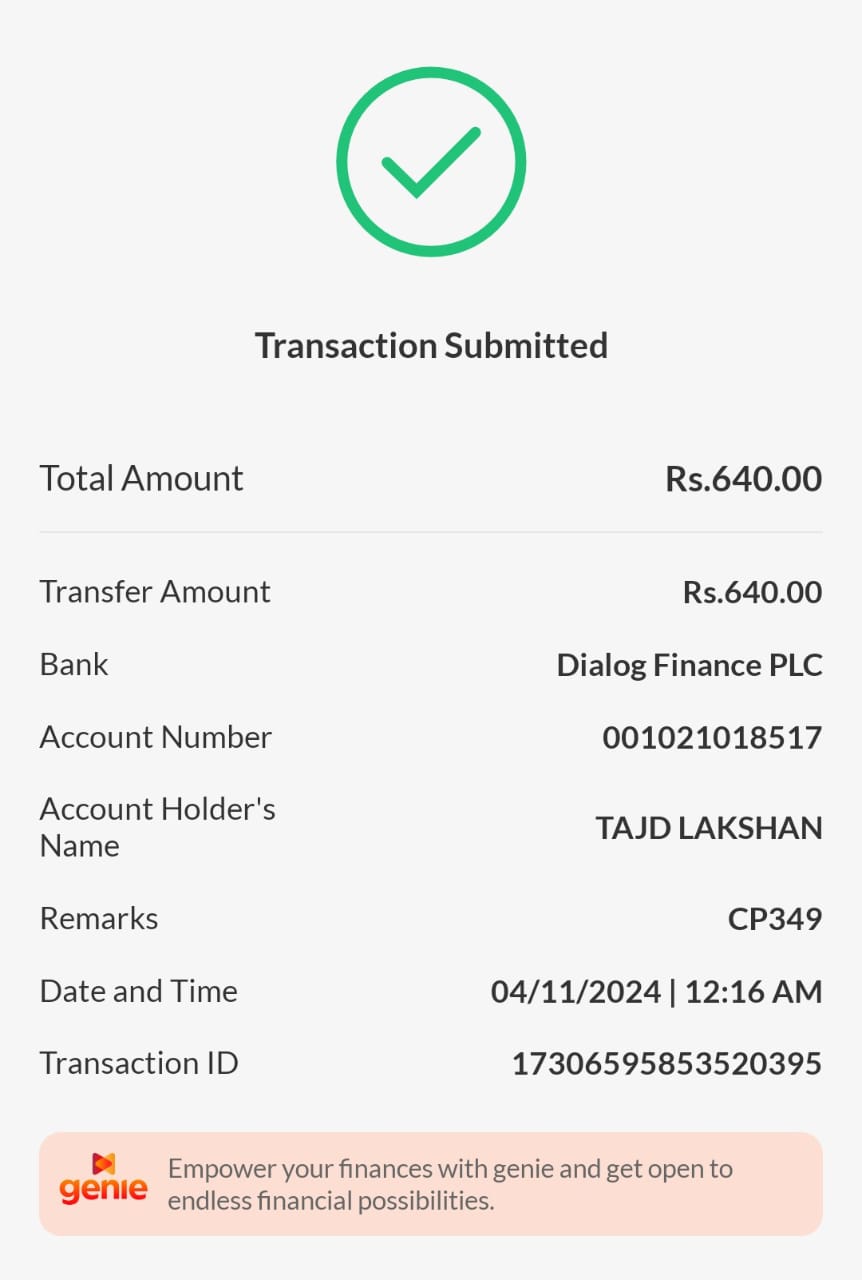Select the Transfer Amount value Rs.640.00
Screen dimensions: 862x1280
[752, 592]
